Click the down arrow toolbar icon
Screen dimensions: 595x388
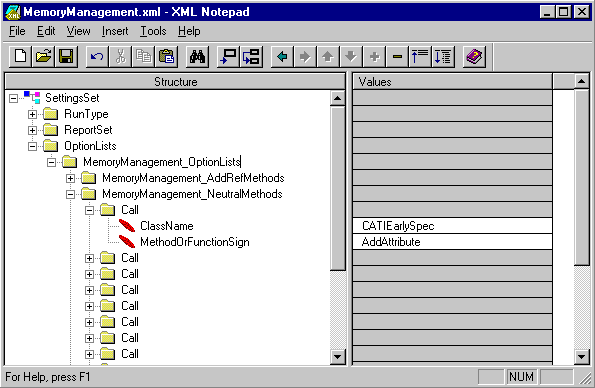pyautogui.click(x=351, y=57)
